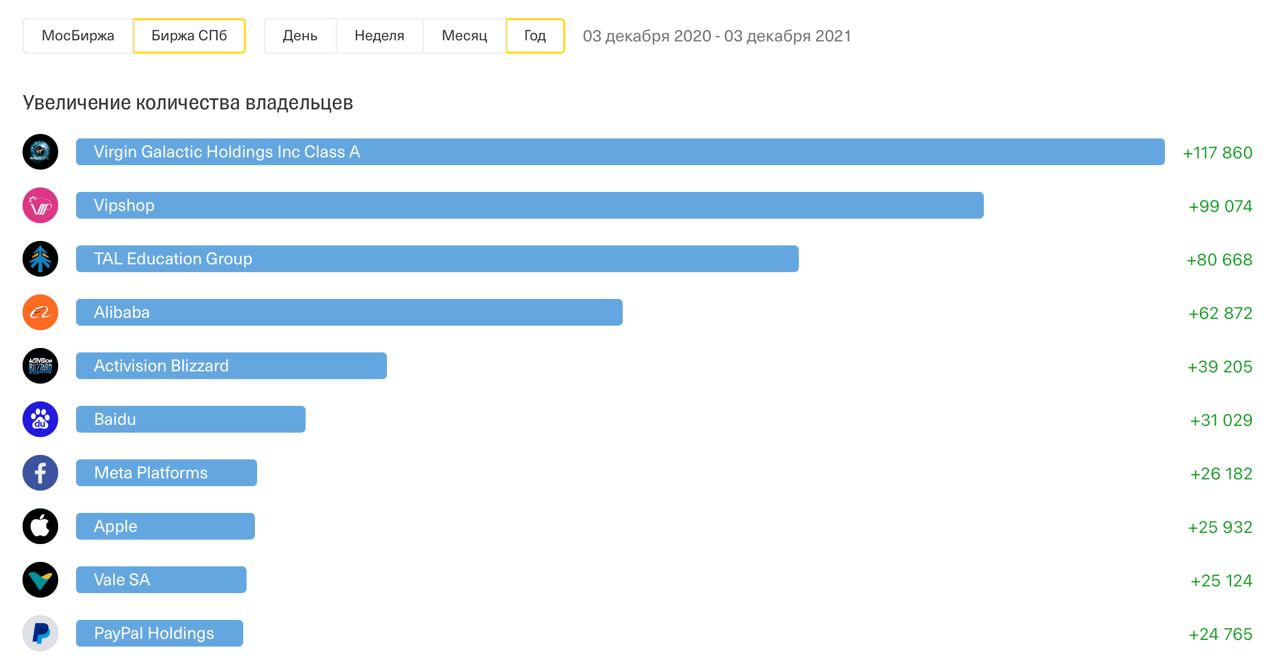The width and height of the screenshot is (1280, 668).
Task: Click the orange Alibaba logo icon
Action: pyautogui.click(x=41, y=313)
